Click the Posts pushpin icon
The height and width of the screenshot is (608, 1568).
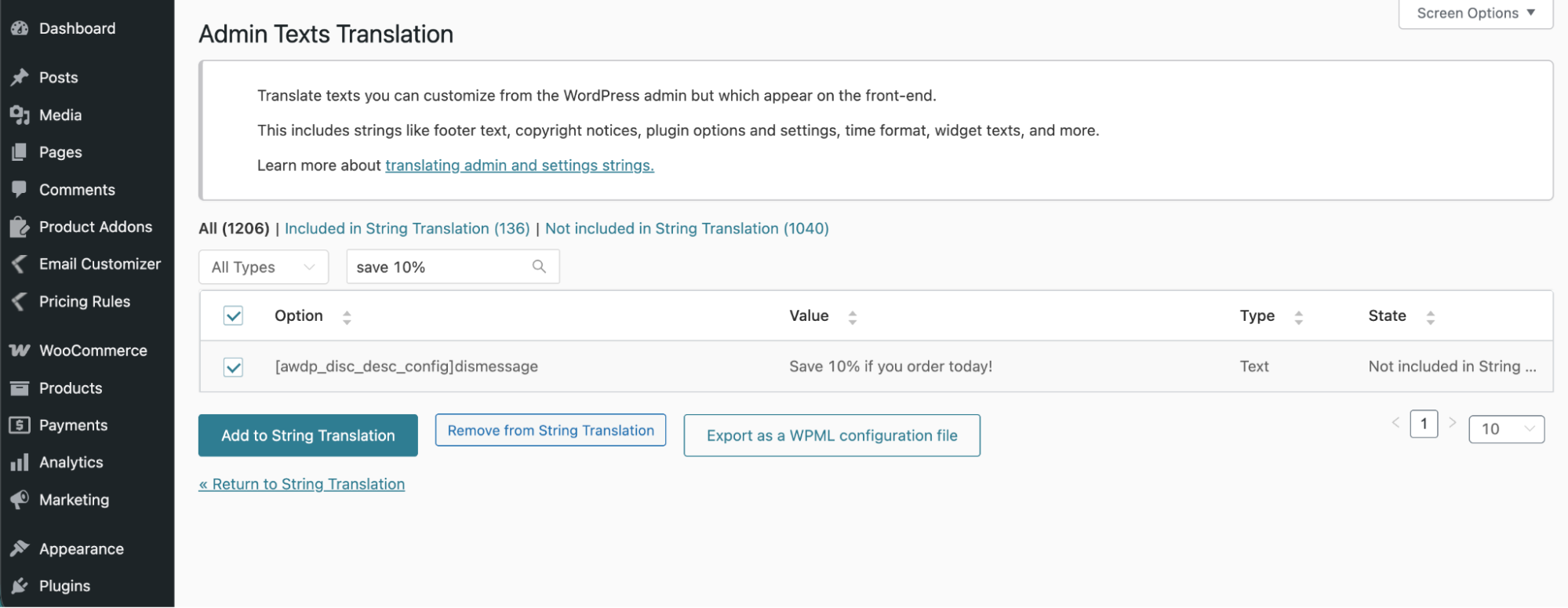click(20, 78)
